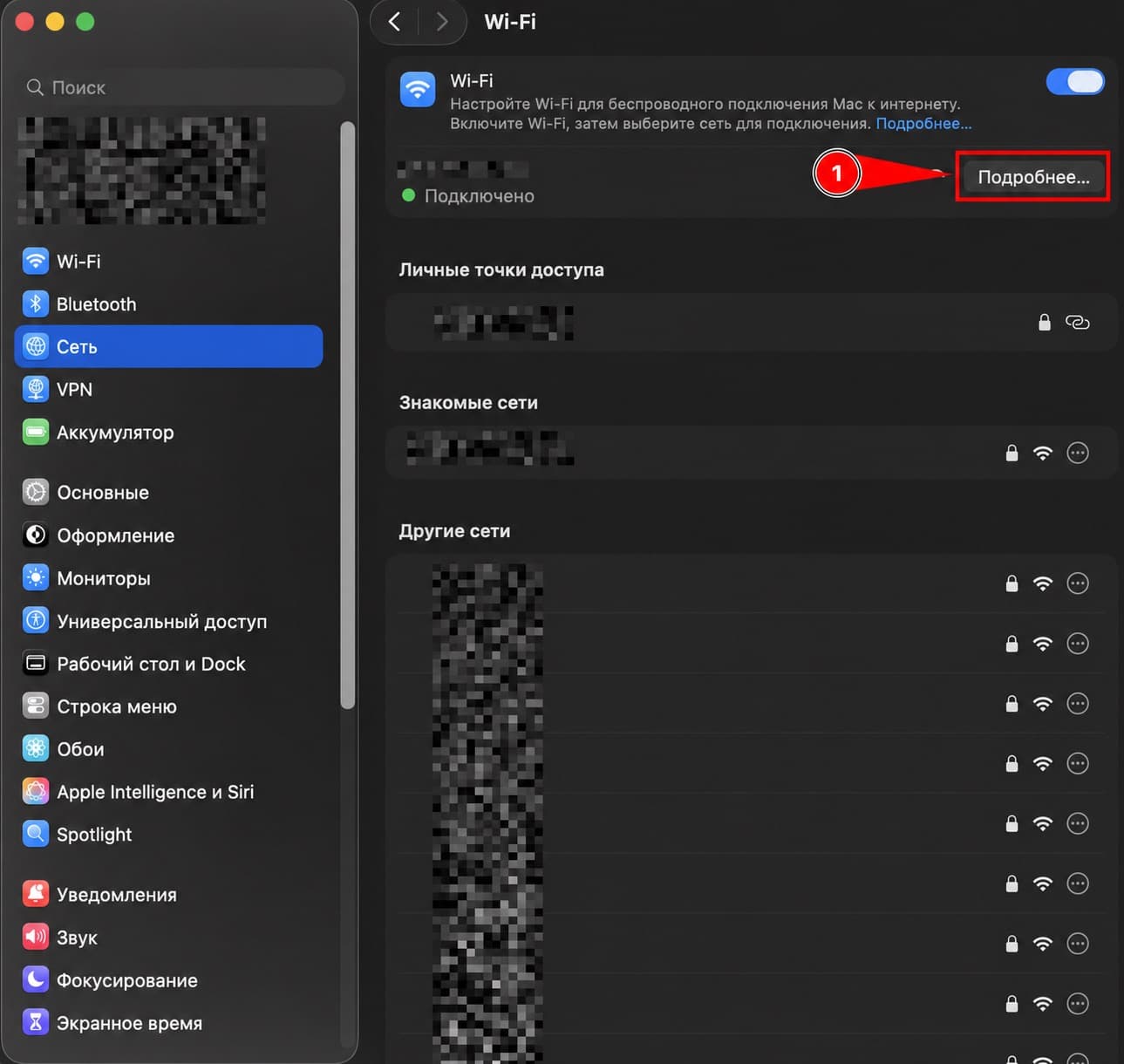Open Обои settings

click(168, 748)
